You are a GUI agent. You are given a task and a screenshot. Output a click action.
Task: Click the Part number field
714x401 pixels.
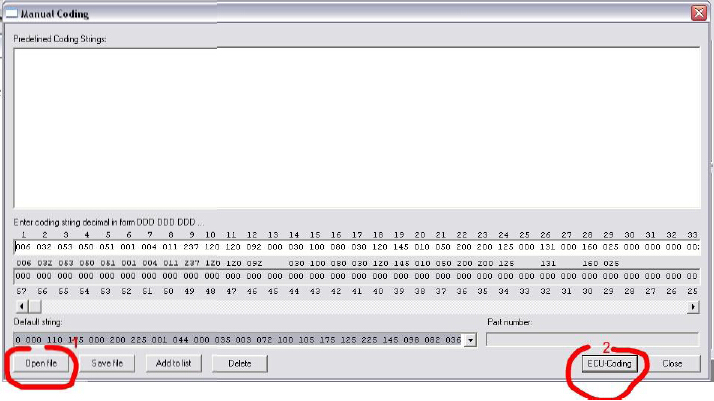point(592,340)
